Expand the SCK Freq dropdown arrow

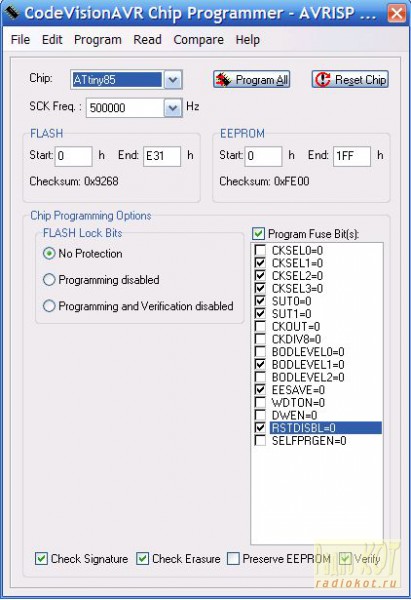(173, 108)
